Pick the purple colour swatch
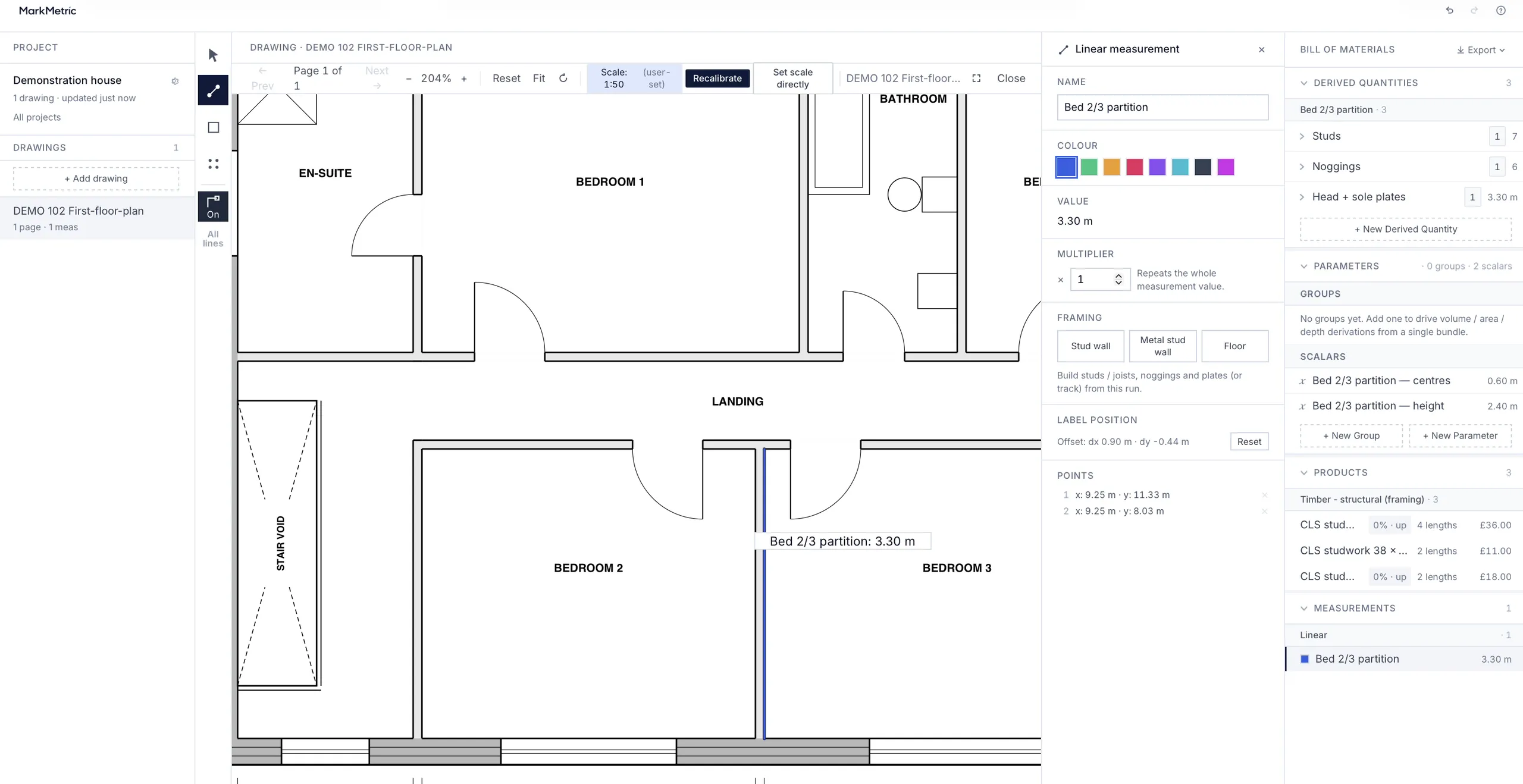Viewport: 1523px width, 784px height. (x=1157, y=167)
